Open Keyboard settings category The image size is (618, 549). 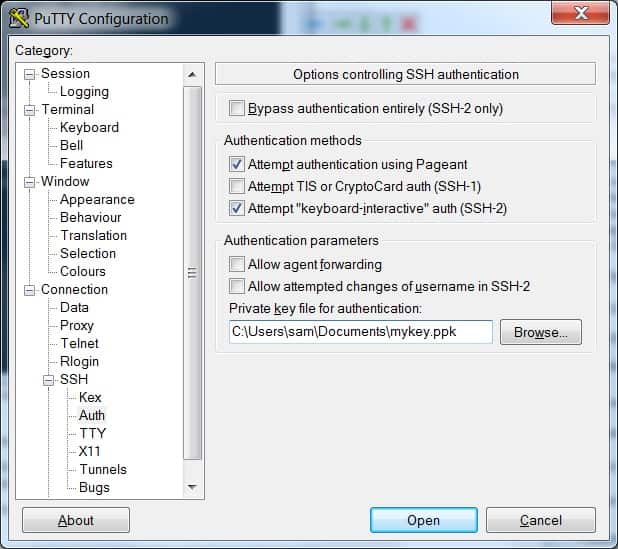pos(89,127)
